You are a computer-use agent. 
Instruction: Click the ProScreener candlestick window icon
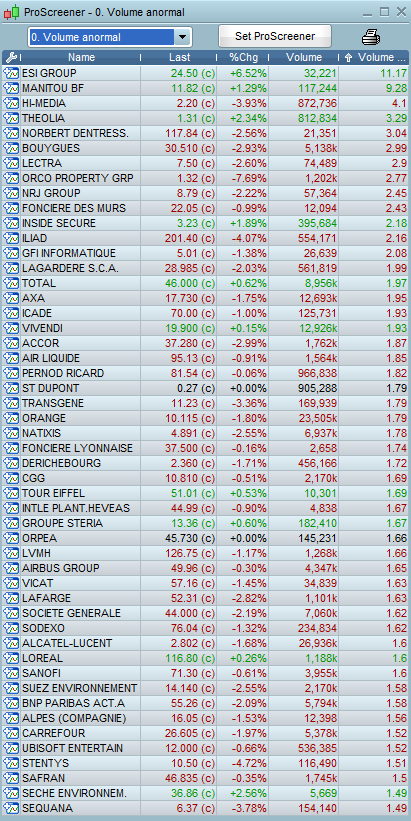coord(12,12)
